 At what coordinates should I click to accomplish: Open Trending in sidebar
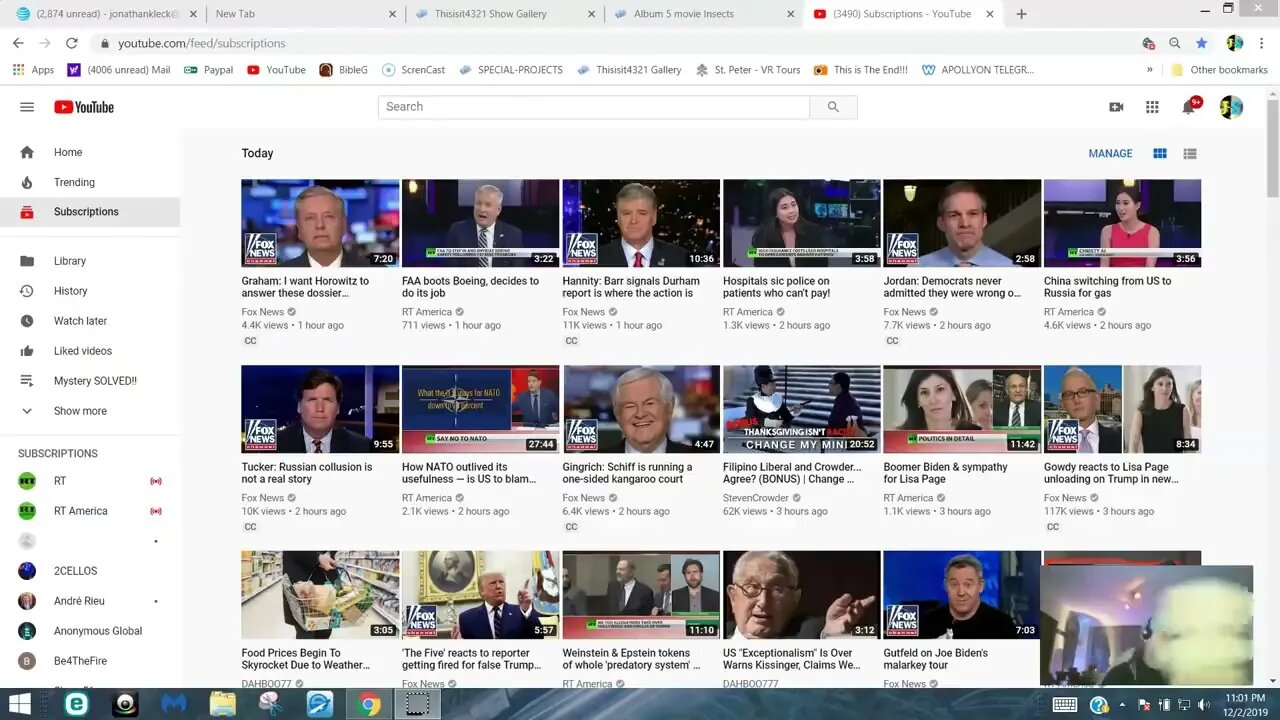tap(90, 182)
